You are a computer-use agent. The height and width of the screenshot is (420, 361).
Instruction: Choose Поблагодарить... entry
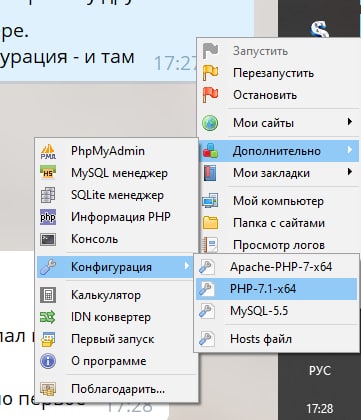click(116, 389)
